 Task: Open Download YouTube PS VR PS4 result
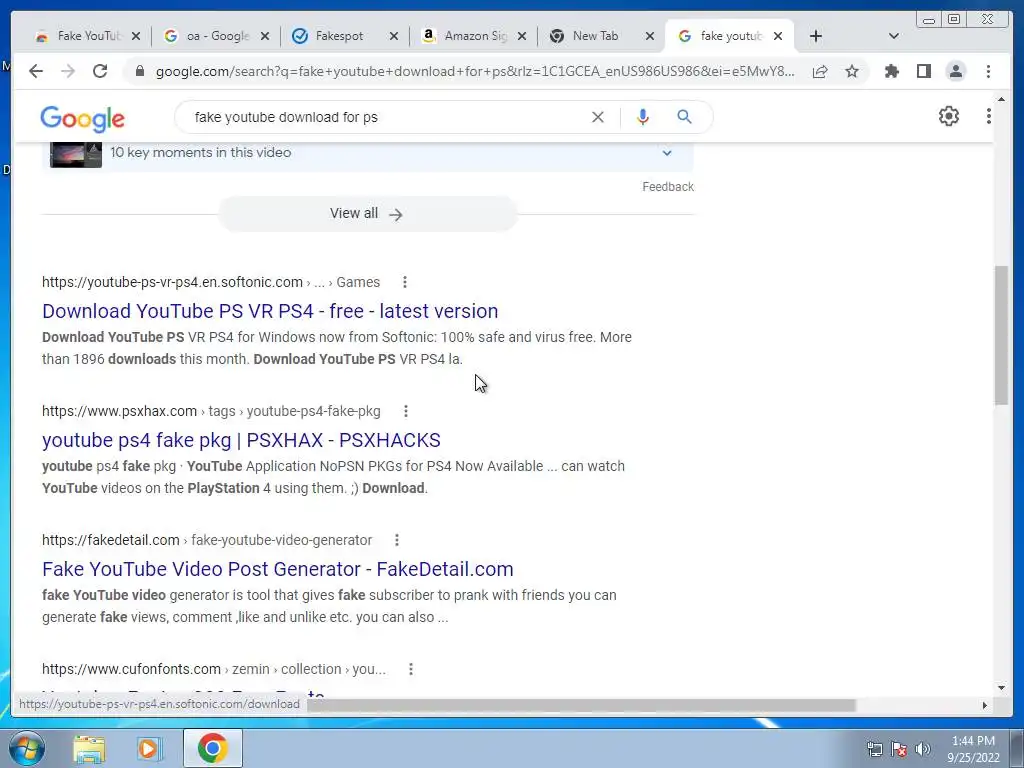click(270, 311)
